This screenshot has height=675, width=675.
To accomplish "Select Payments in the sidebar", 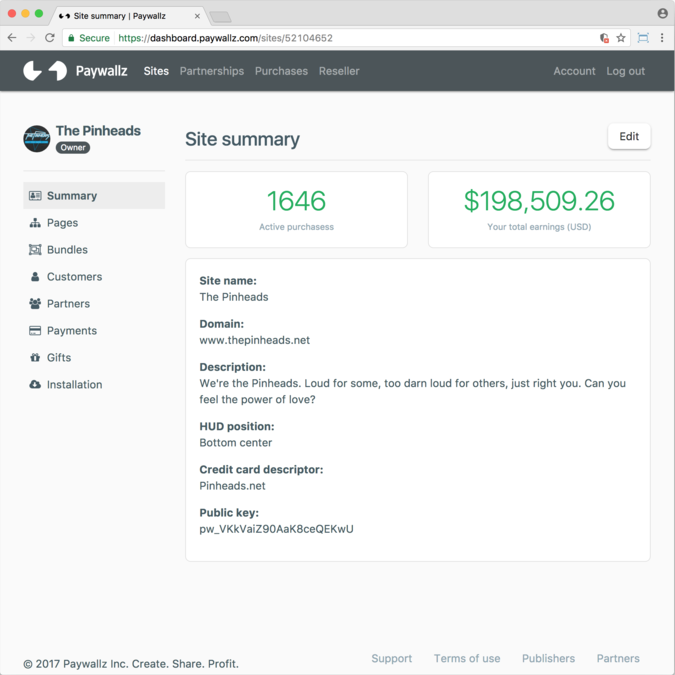I will tap(94, 331).
